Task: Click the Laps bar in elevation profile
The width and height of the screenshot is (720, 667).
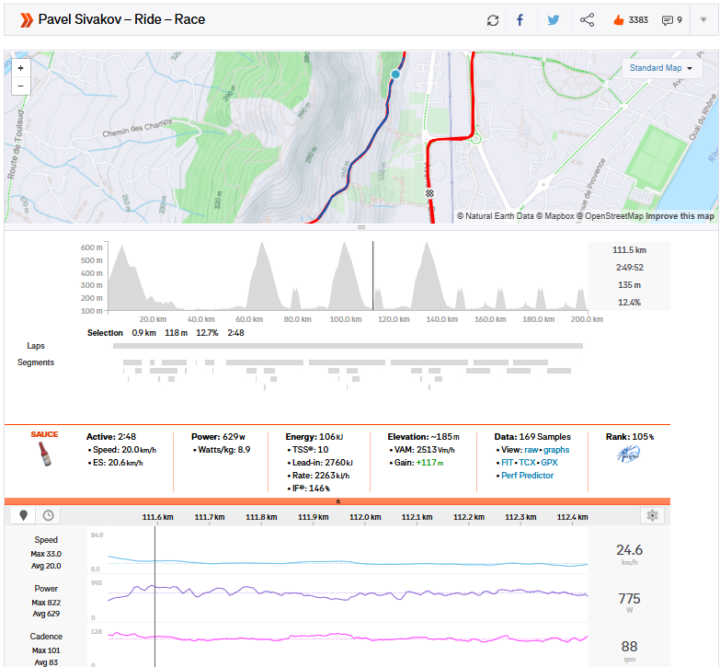Action: point(347,346)
